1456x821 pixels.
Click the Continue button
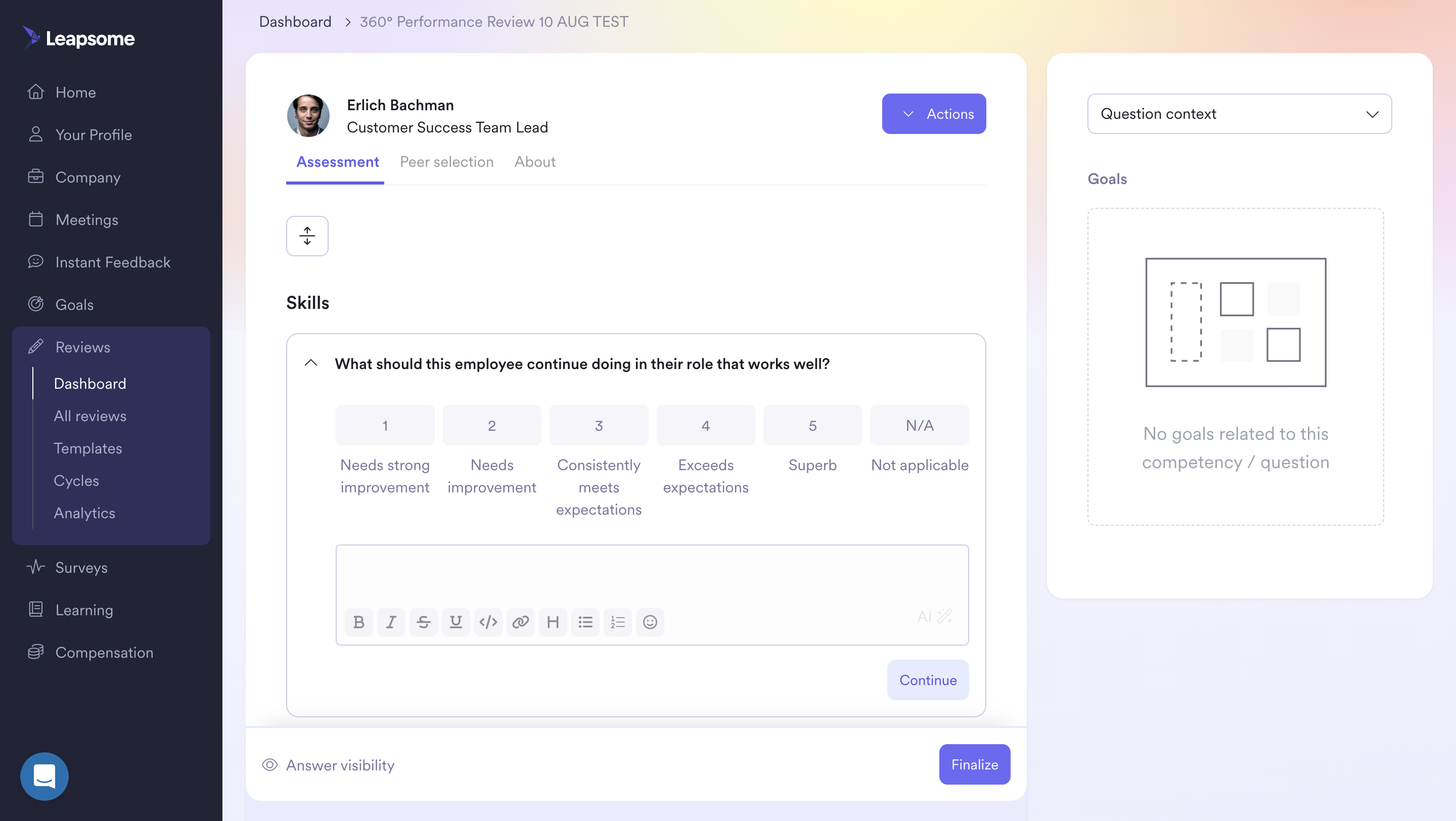(928, 679)
